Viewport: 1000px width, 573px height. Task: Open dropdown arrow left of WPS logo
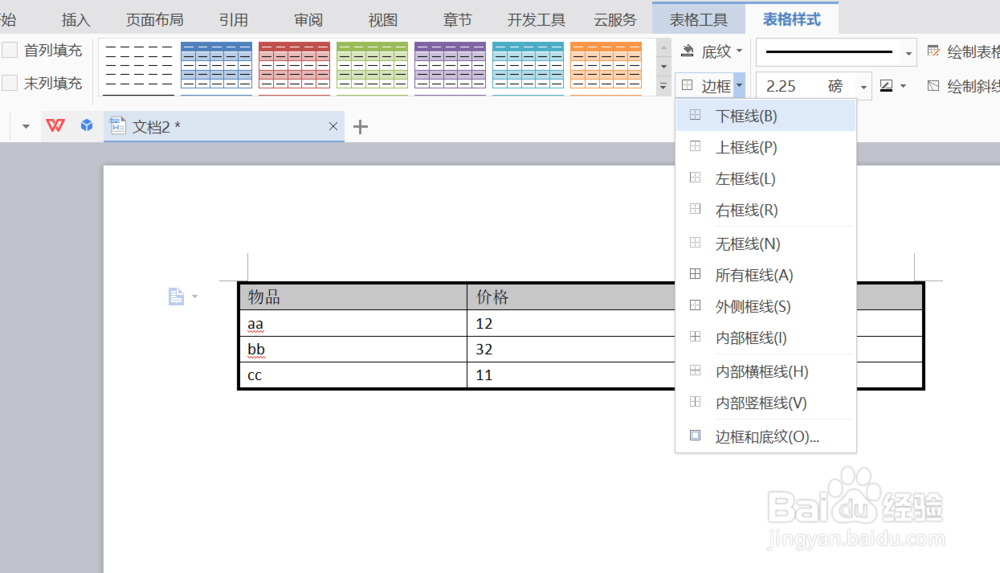(x=26, y=126)
